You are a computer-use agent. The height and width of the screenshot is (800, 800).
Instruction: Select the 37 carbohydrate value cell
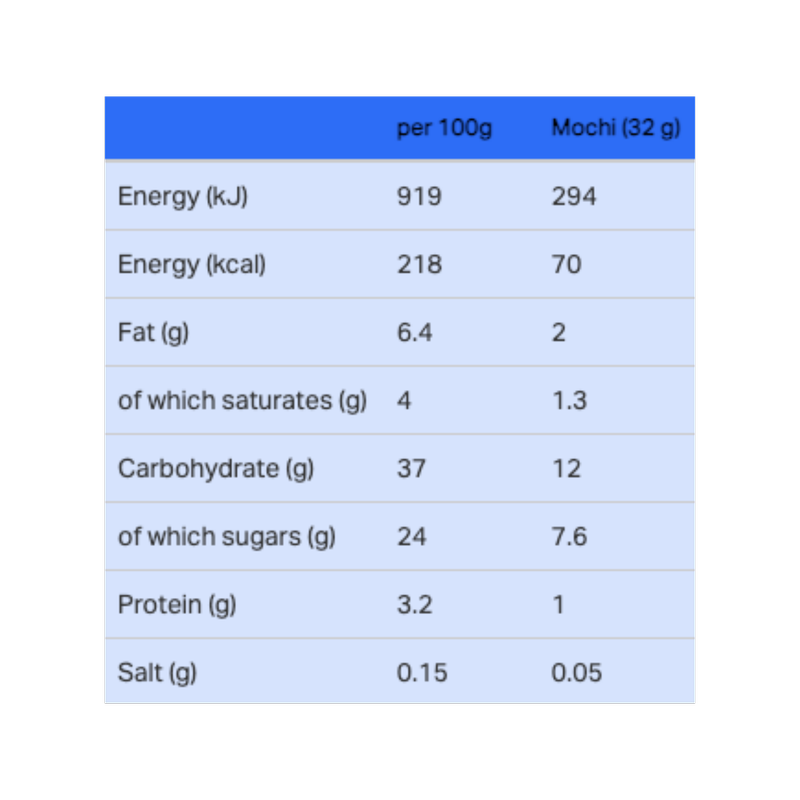(411, 468)
